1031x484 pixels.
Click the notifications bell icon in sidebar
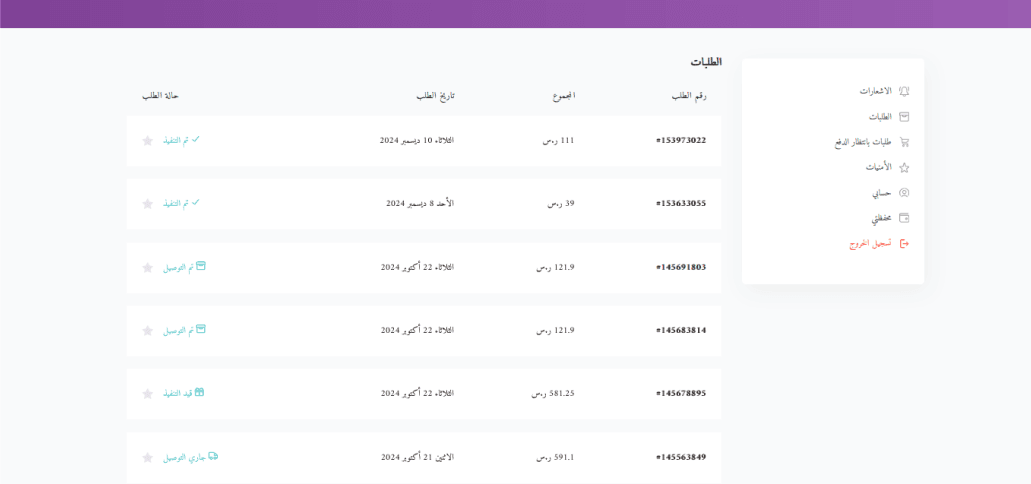click(x=904, y=91)
